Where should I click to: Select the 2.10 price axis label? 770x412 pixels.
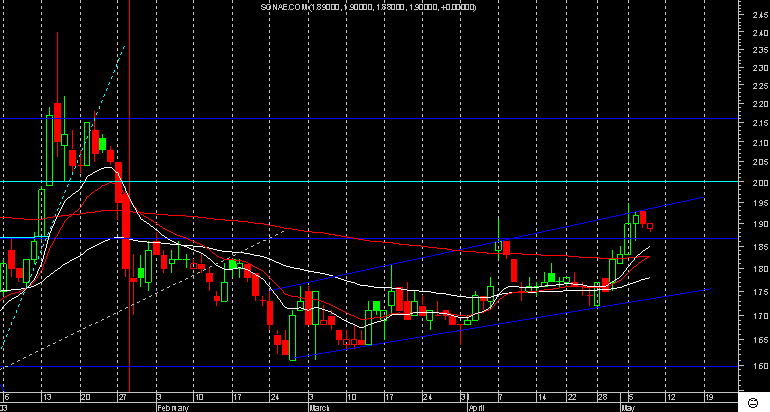tap(760, 143)
